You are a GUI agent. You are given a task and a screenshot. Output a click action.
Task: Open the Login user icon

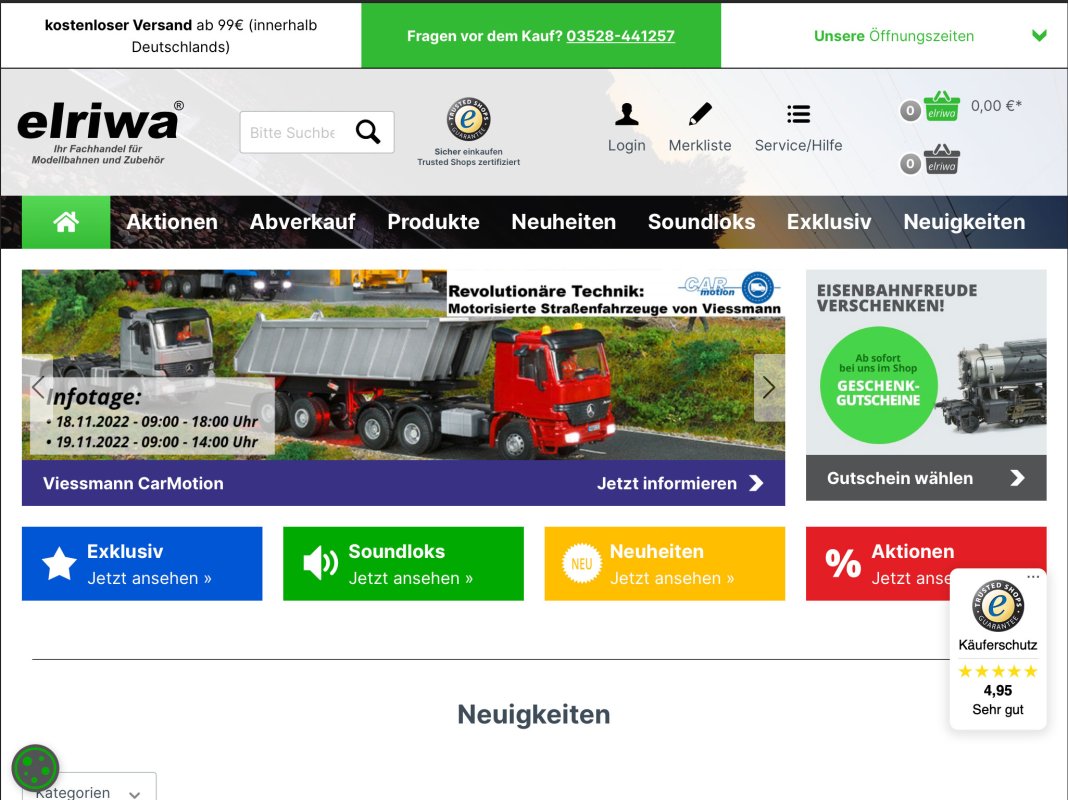pos(626,115)
